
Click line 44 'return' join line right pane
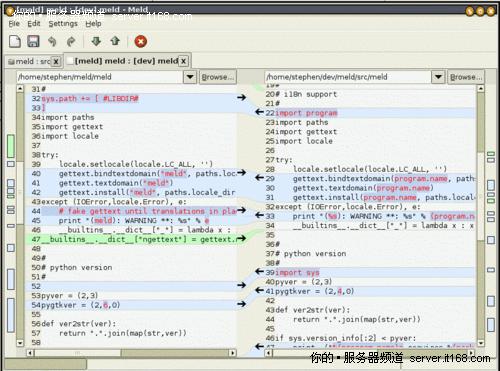[x=357, y=319]
